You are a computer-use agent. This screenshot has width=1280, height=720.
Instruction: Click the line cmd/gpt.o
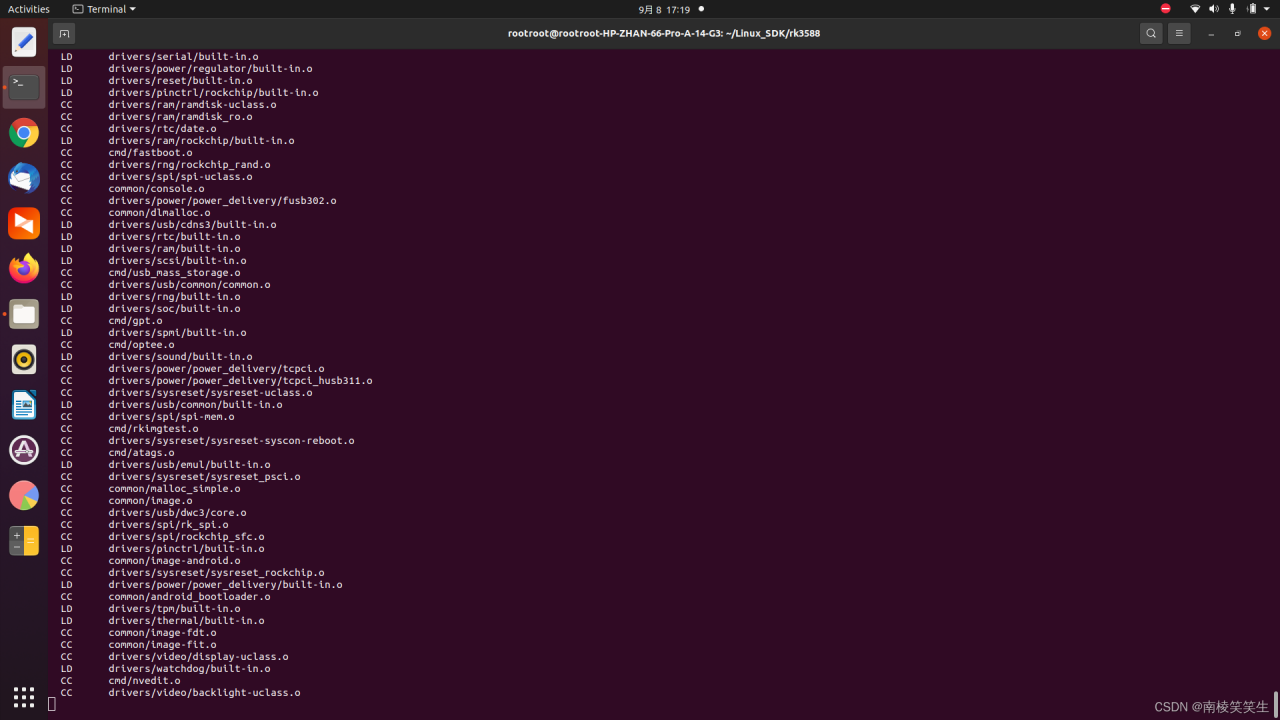[x=136, y=321]
